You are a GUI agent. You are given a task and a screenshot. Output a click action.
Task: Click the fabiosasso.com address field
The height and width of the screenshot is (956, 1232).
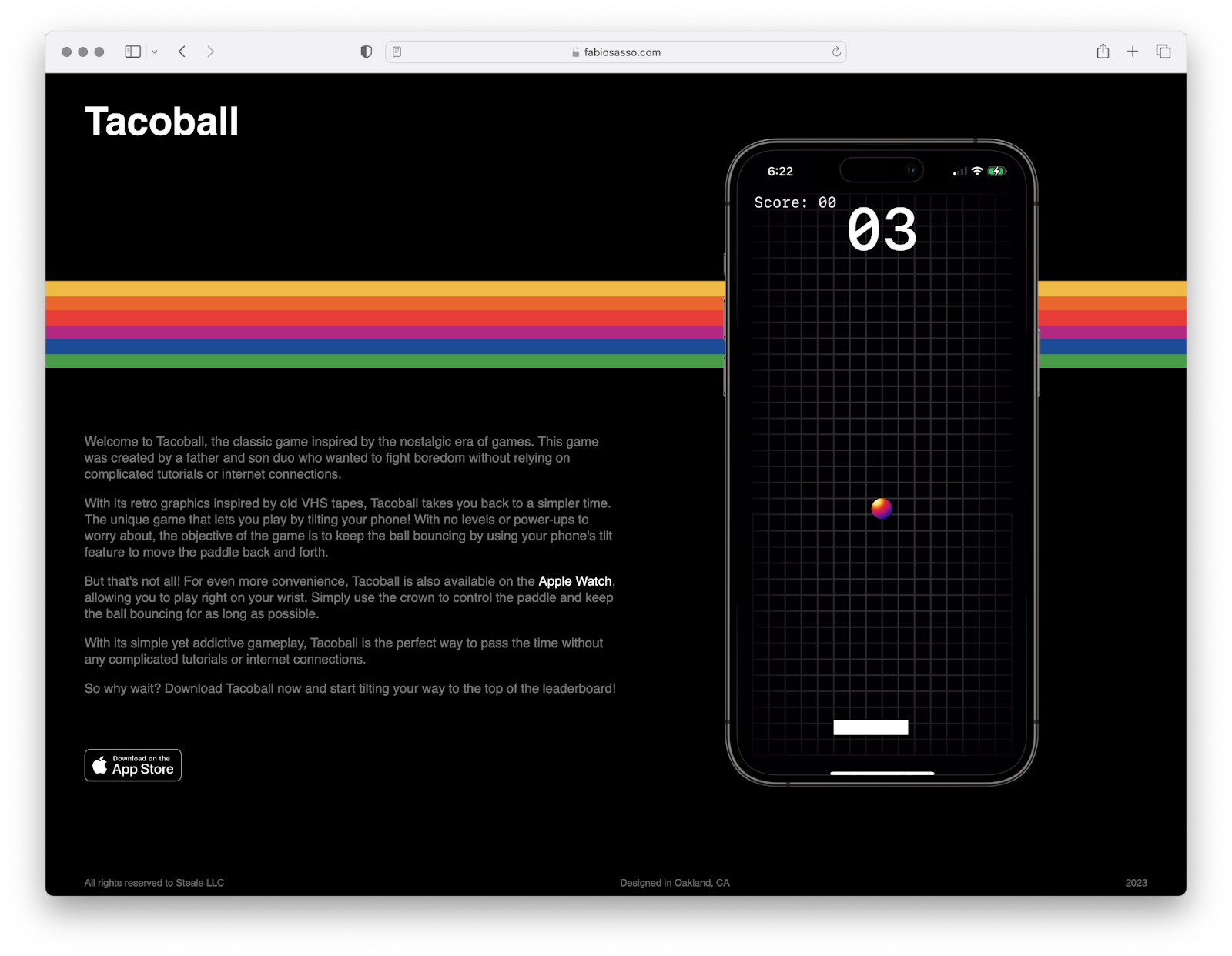(x=616, y=52)
